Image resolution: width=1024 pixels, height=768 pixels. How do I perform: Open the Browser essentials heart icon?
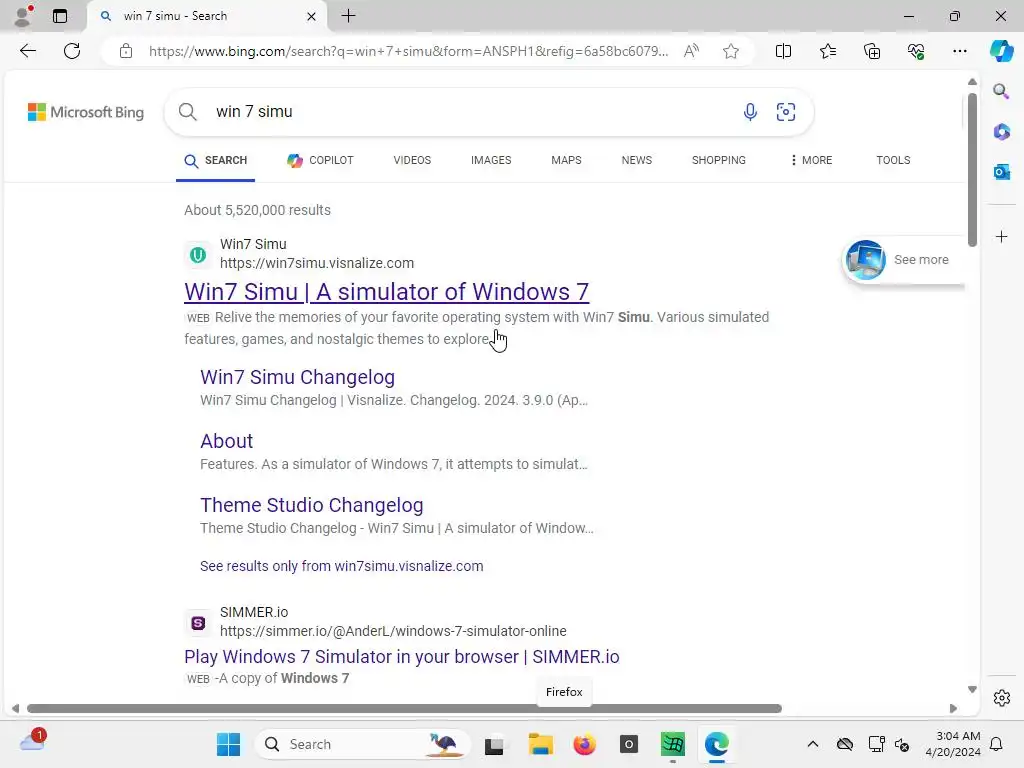tap(916, 51)
